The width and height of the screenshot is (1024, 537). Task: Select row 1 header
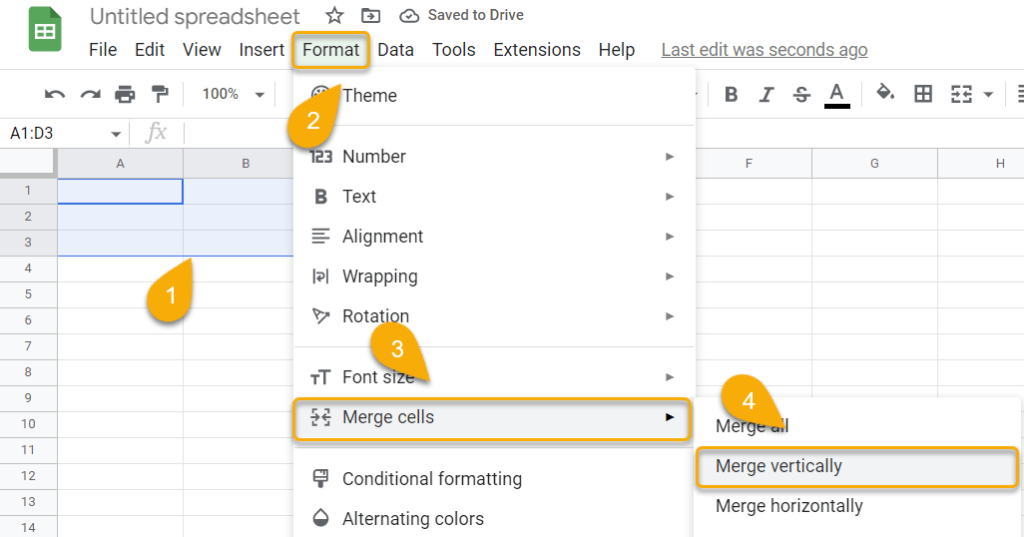28,191
